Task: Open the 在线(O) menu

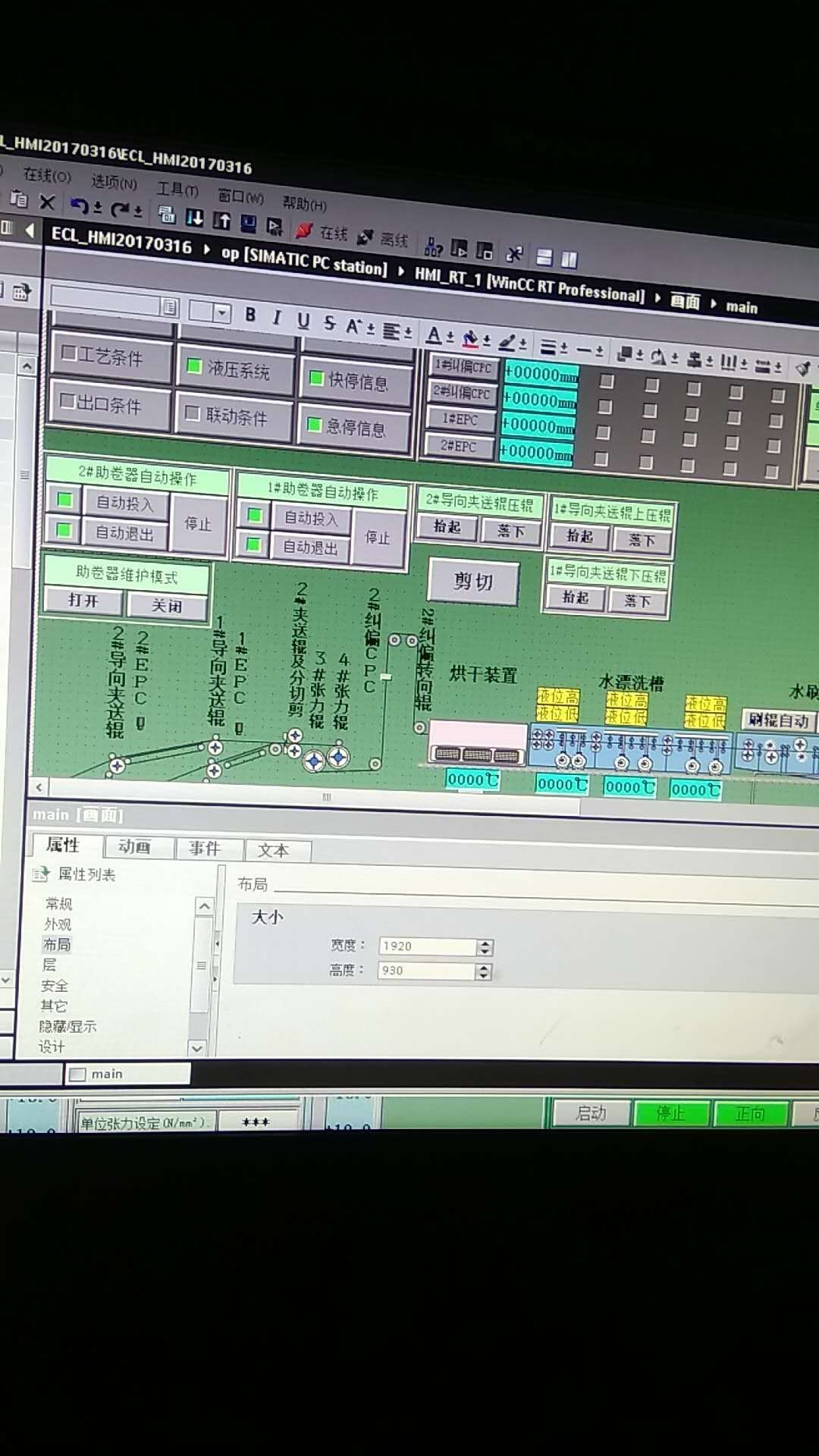Action: (48, 176)
